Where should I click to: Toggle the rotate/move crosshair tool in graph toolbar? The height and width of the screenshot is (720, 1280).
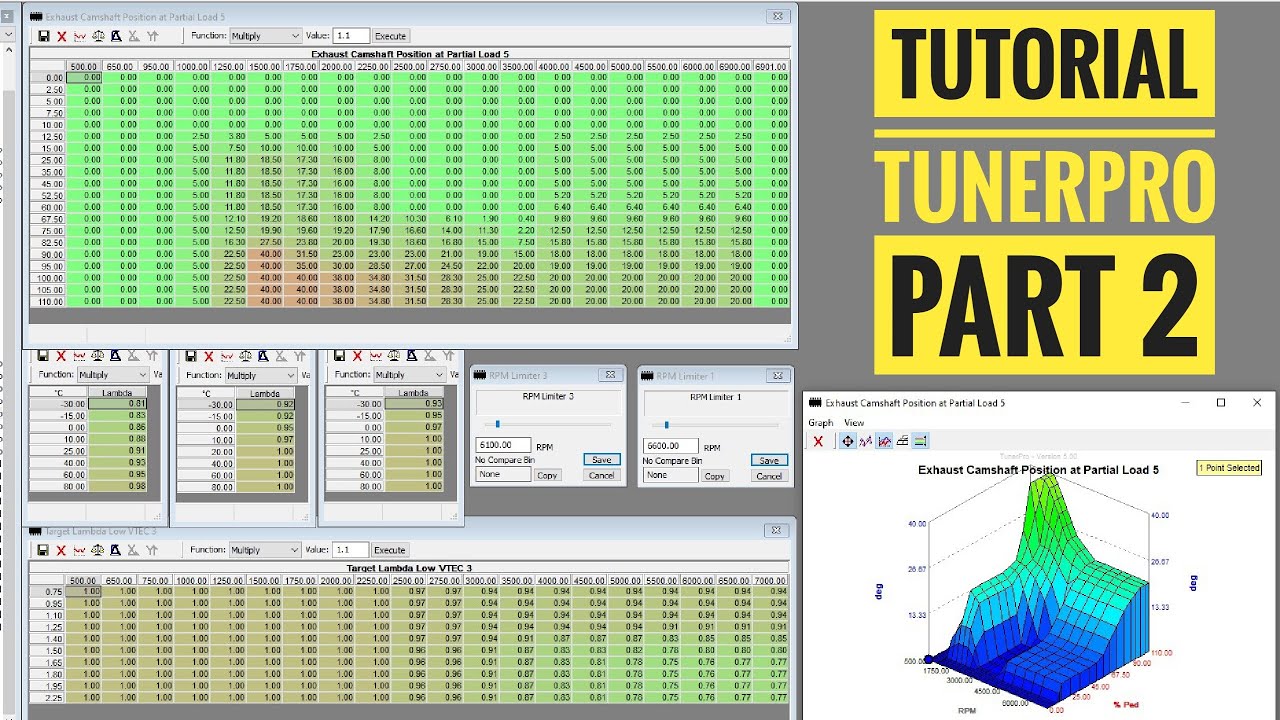click(x=848, y=441)
